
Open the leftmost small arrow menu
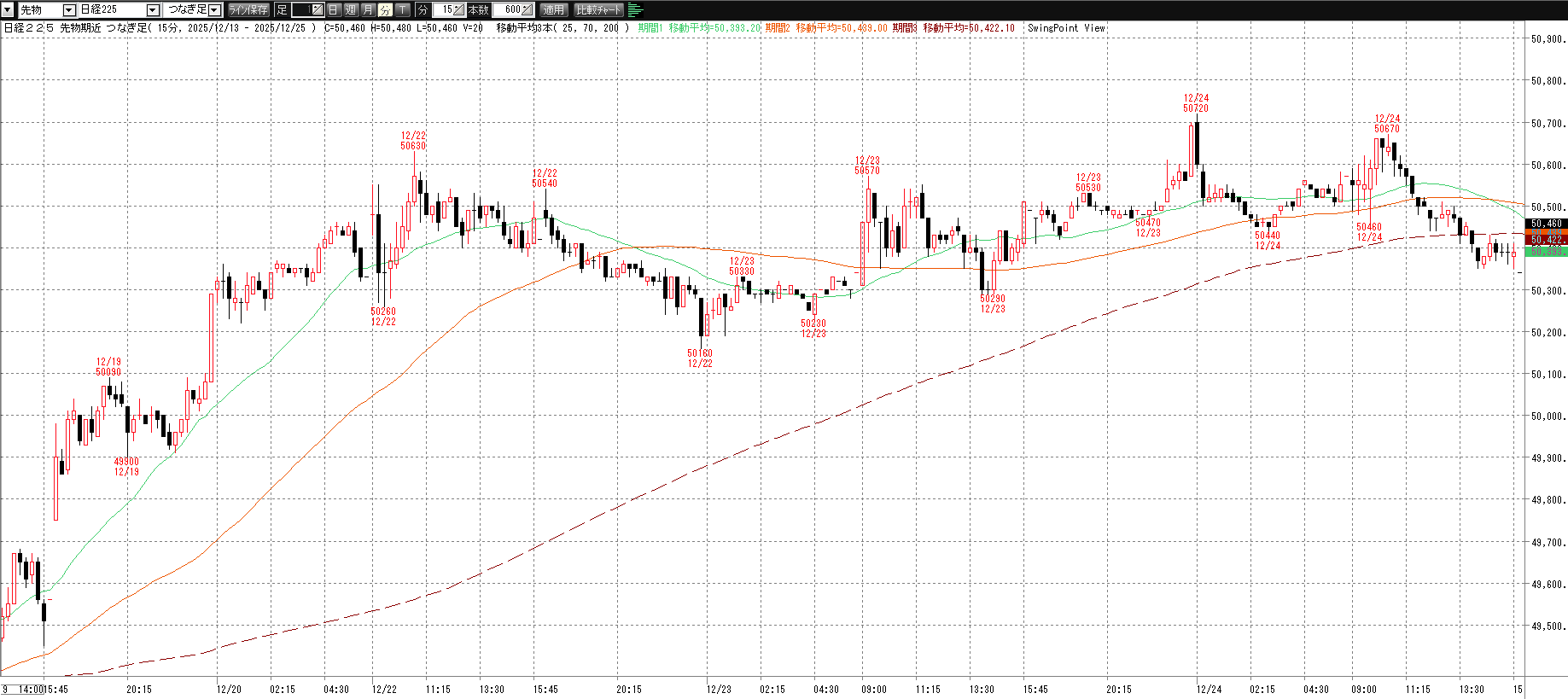[8, 10]
